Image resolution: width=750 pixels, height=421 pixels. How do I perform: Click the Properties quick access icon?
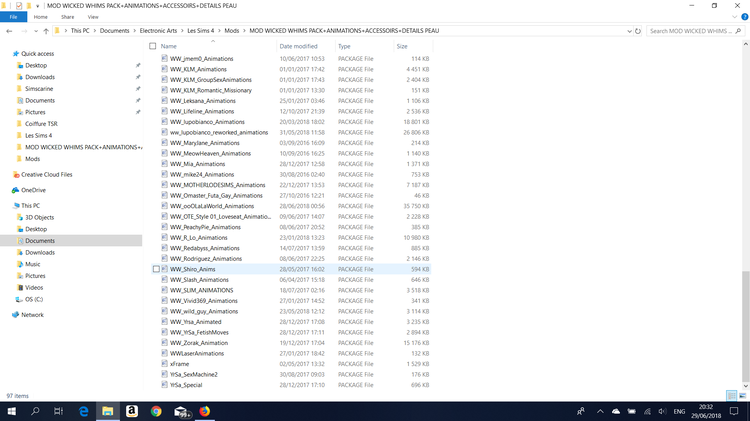[19, 6]
